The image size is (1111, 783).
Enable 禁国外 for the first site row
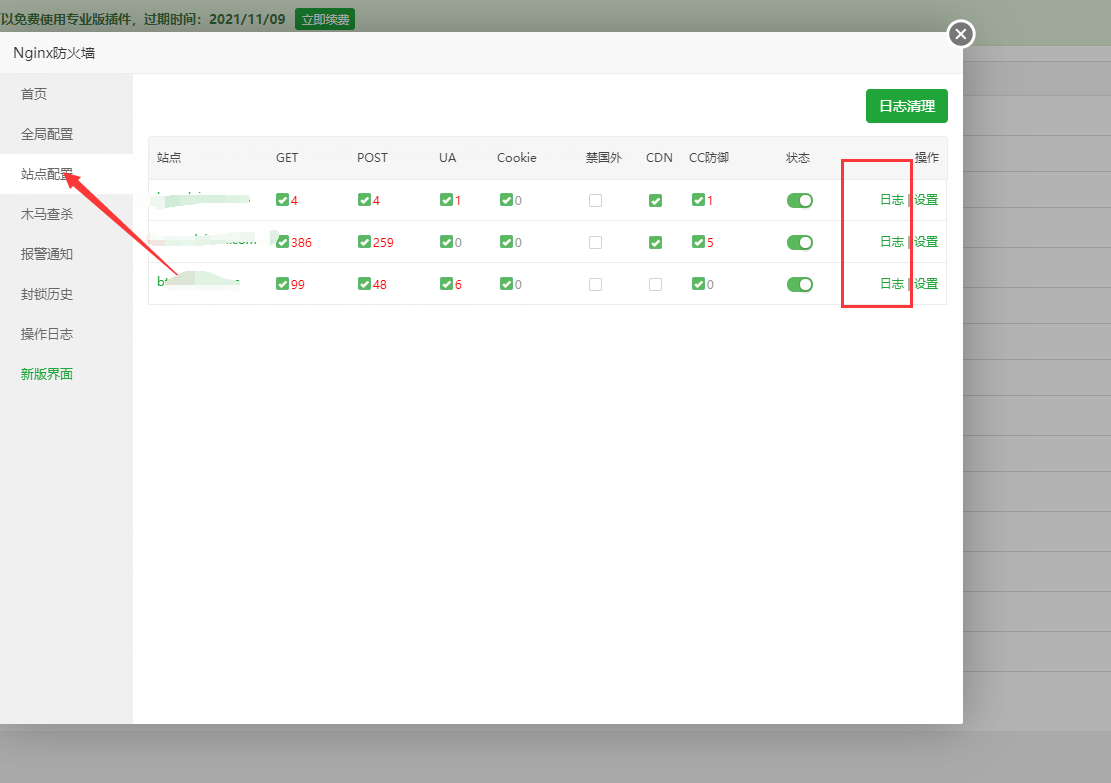tap(595, 201)
